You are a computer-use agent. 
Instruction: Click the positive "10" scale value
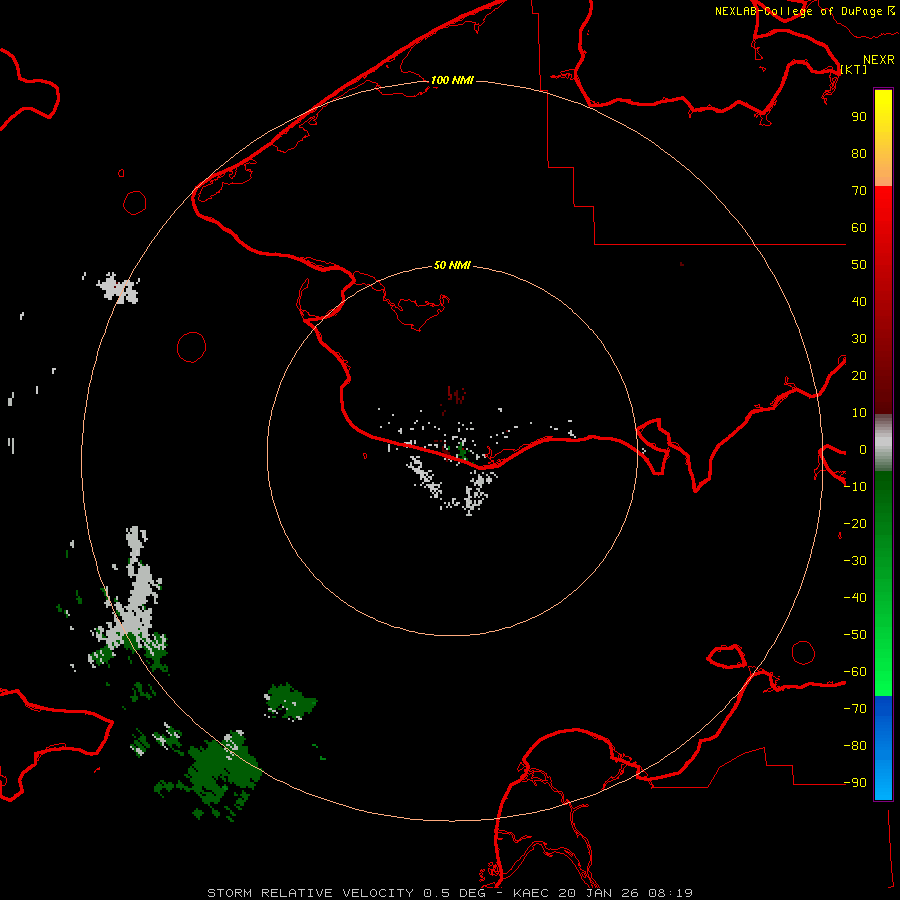pos(859,413)
